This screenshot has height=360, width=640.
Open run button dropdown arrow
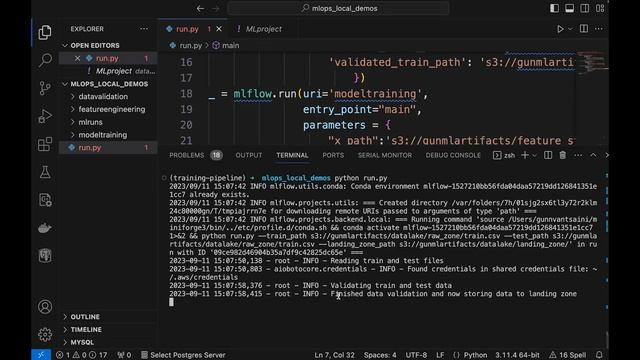click(570, 29)
